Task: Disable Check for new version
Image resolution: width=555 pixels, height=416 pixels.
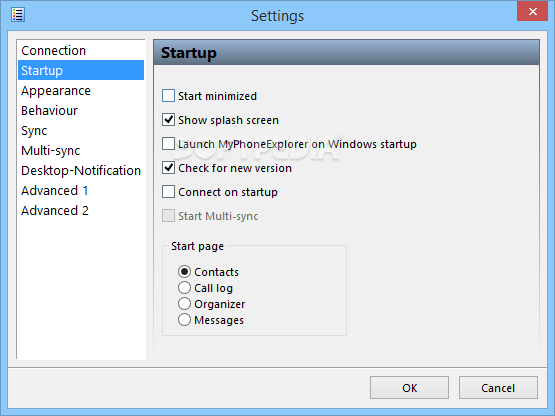Action: [x=168, y=168]
